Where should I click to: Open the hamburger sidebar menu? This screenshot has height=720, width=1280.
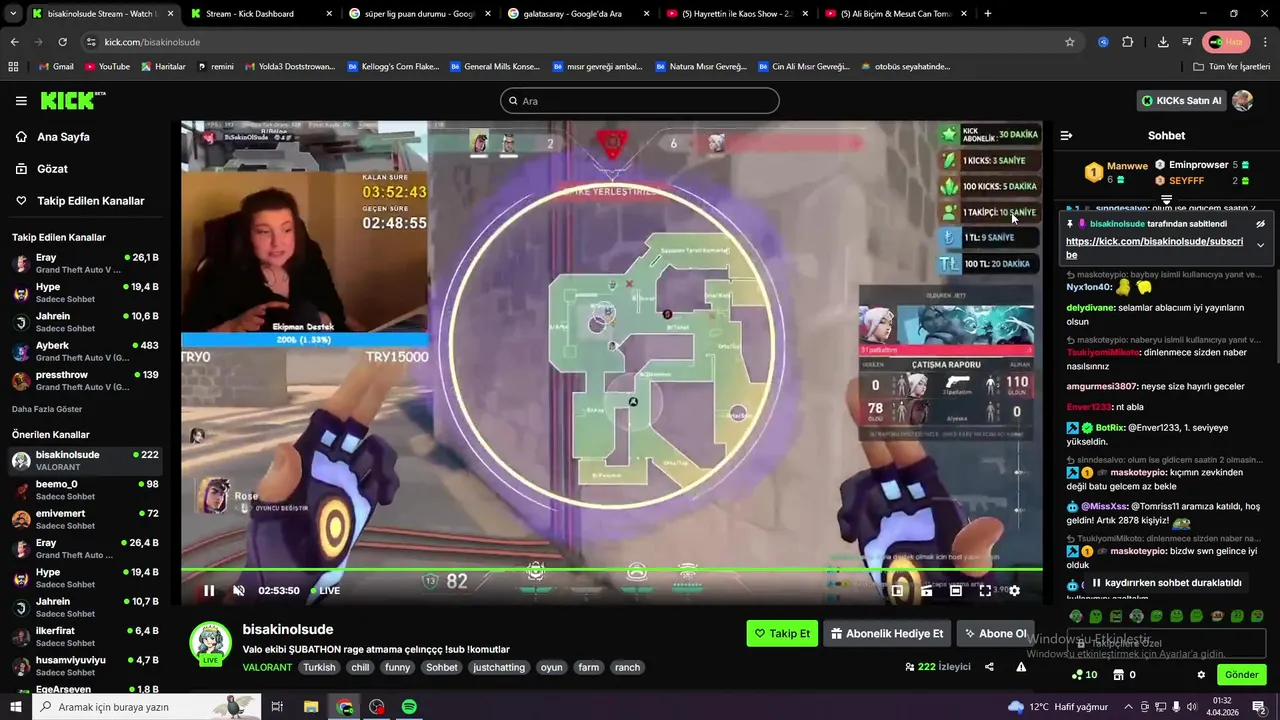pyautogui.click(x=21, y=101)
